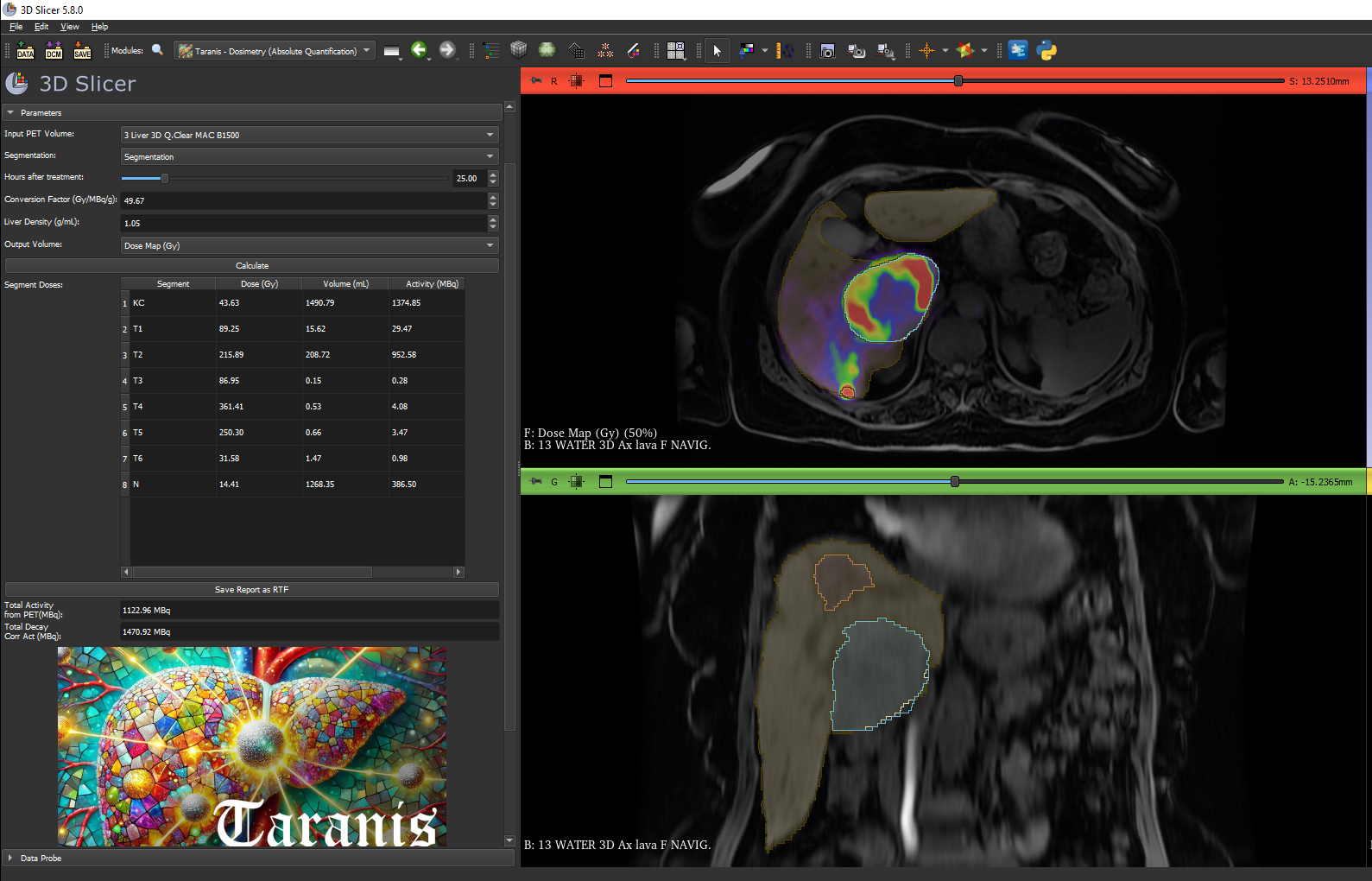Adjust the Hours after treatment slider
The width and height of the screenshot is (1372, 881).
click(x=165, y=178)
